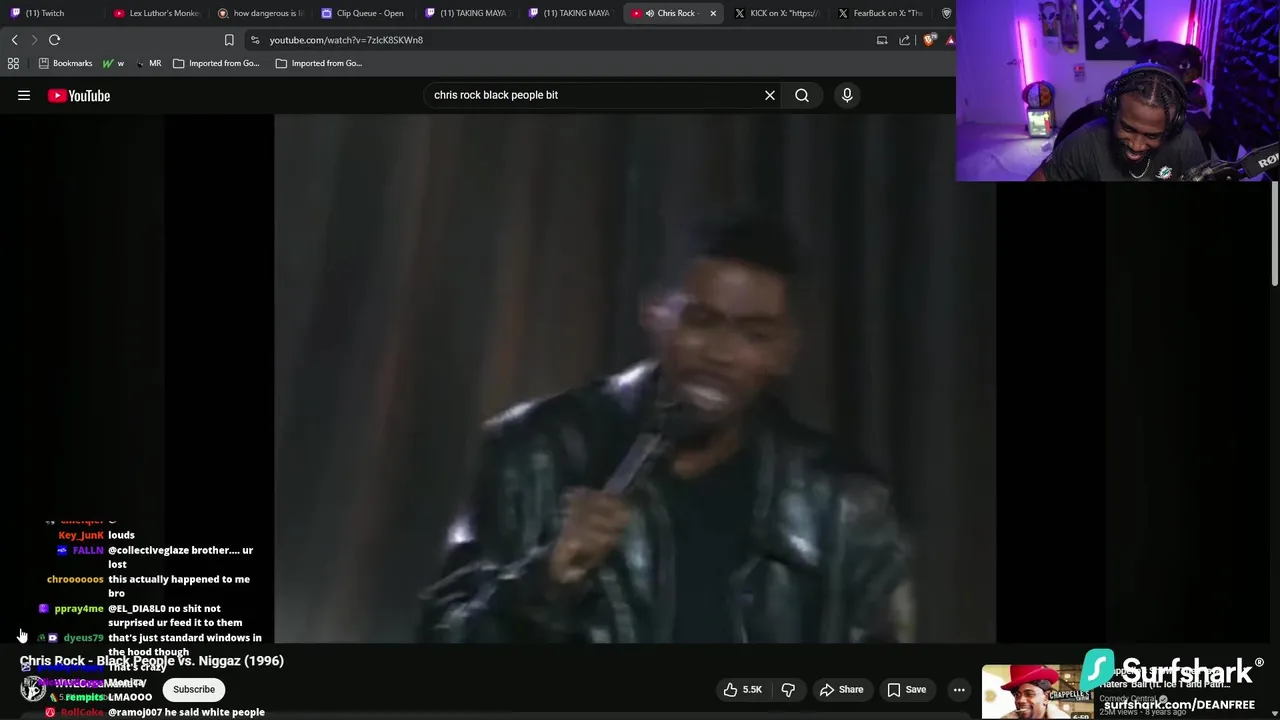1280x720 pixels.
Task: Open the sidebar icon in the toolbar
Action: point(882,40)
